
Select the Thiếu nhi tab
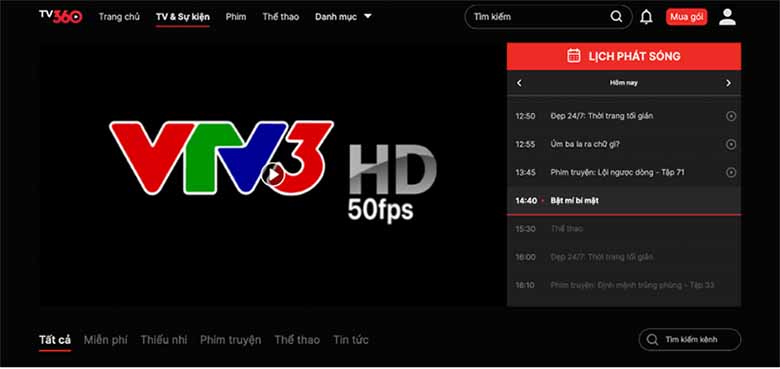(164, 340)
